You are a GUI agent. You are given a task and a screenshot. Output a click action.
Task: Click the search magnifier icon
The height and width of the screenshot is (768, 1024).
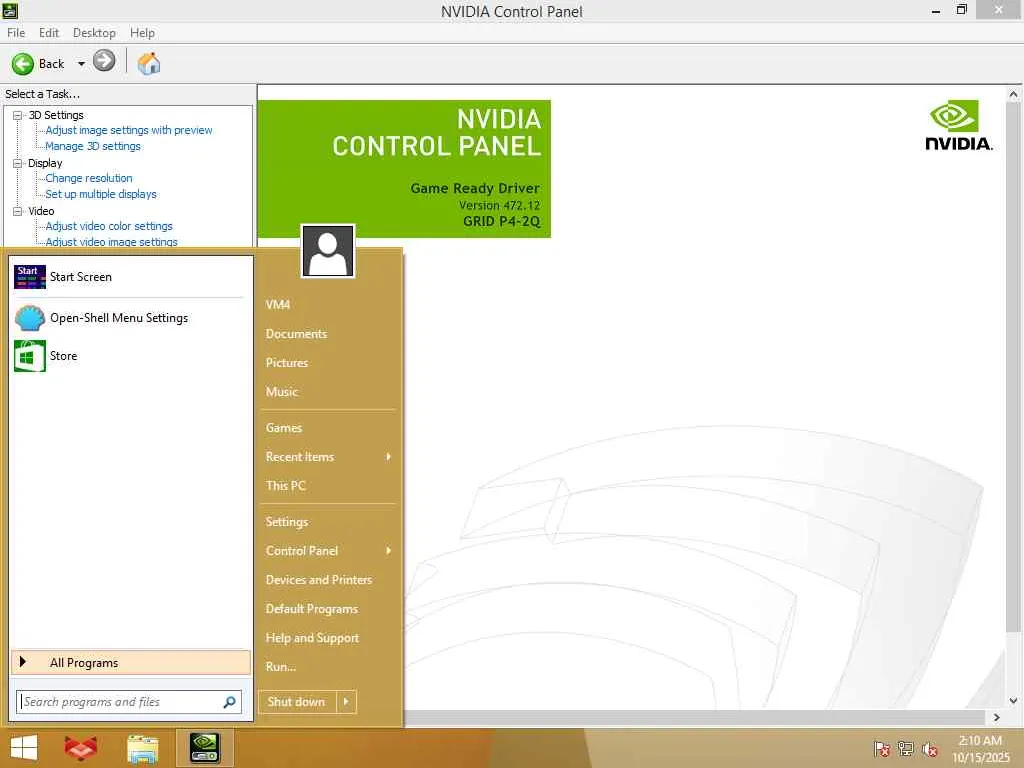[229, 702]
